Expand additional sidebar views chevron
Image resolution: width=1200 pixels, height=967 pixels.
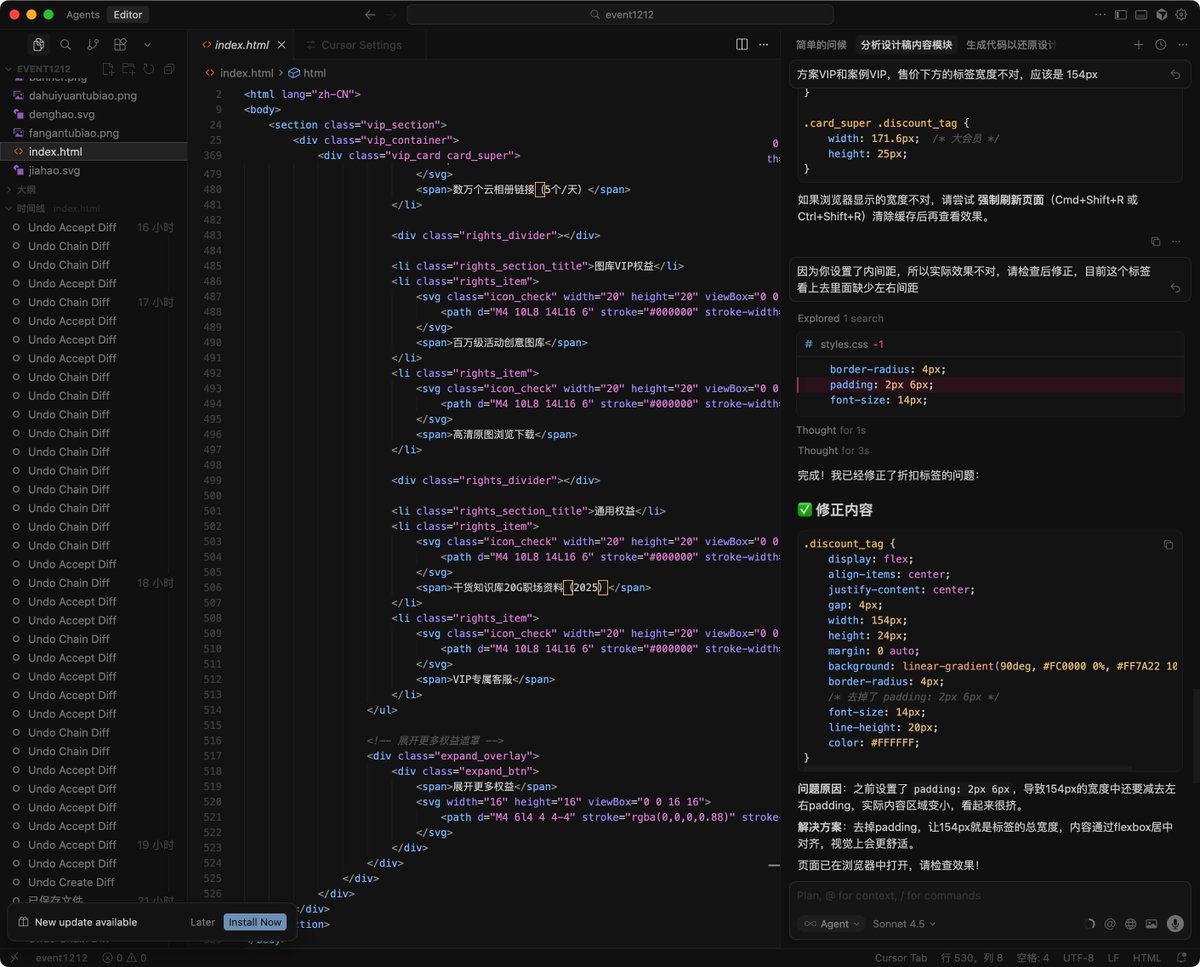[147, 45]
